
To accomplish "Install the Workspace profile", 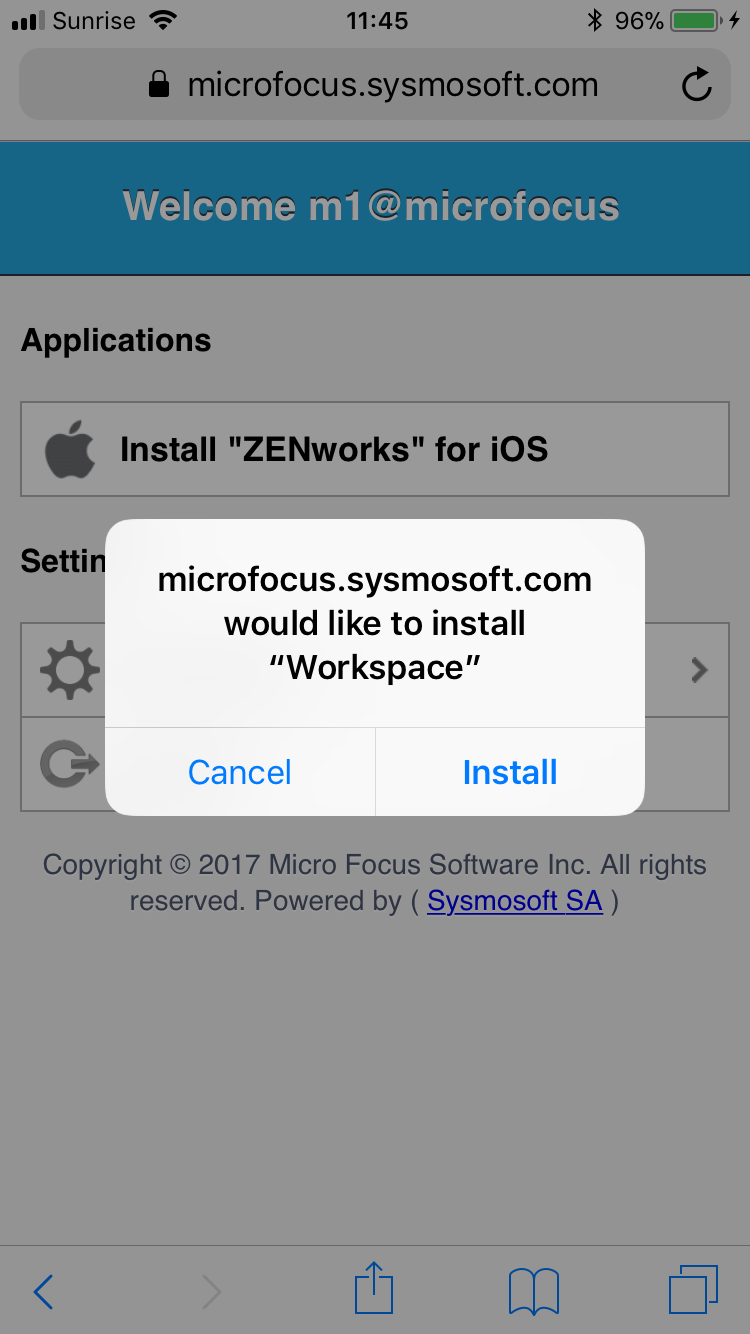I will 510,772.
